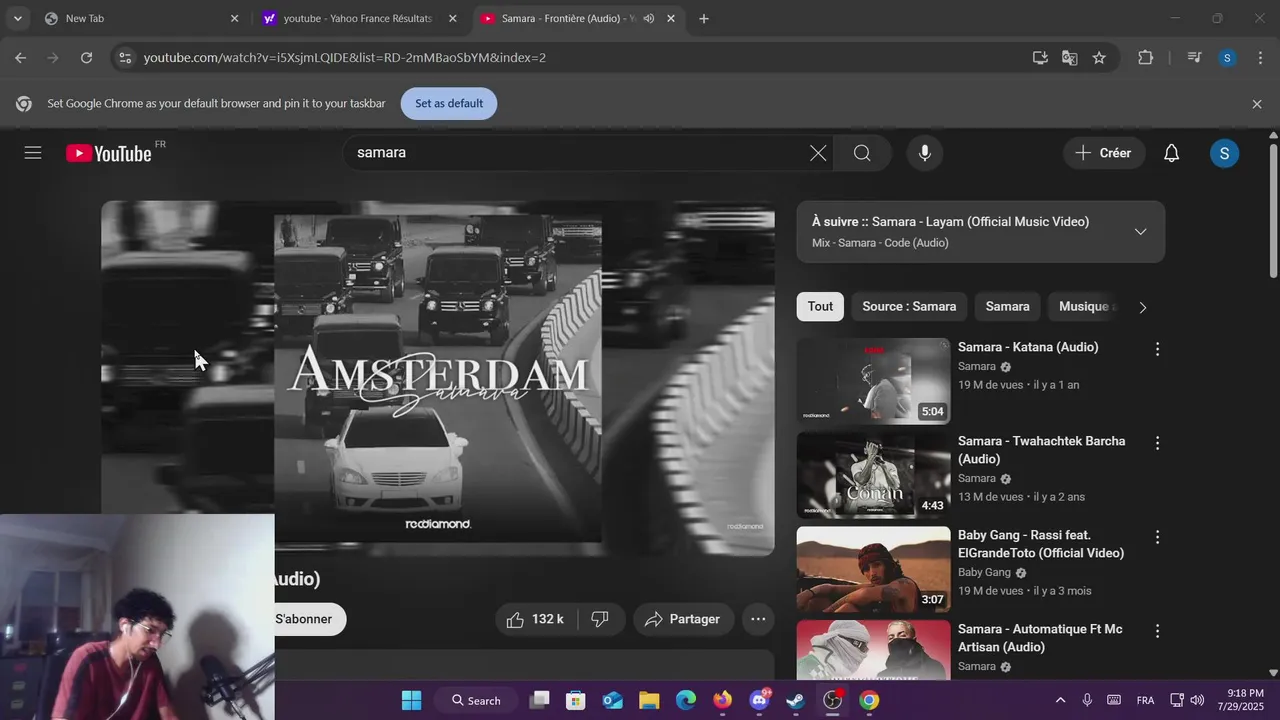Open YouTube notifications bell

click(1171, 153)
